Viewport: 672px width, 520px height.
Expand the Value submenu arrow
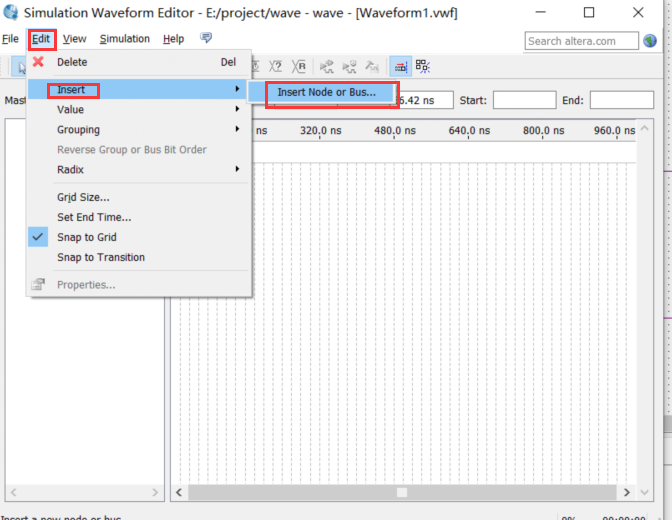[237, 109]
